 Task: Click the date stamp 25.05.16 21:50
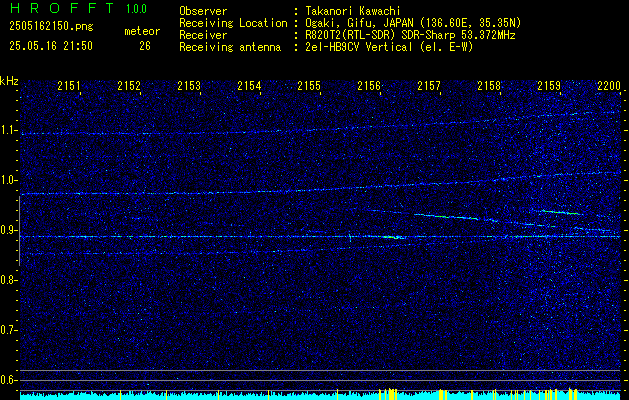pyautogui.click(x=51, y=46)
